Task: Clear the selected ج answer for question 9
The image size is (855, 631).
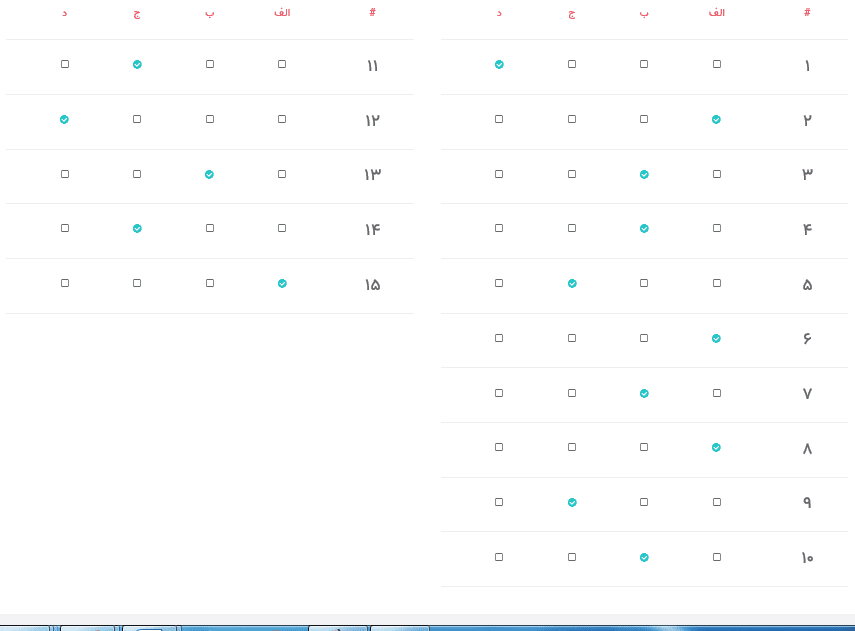Action: point(572,503)
